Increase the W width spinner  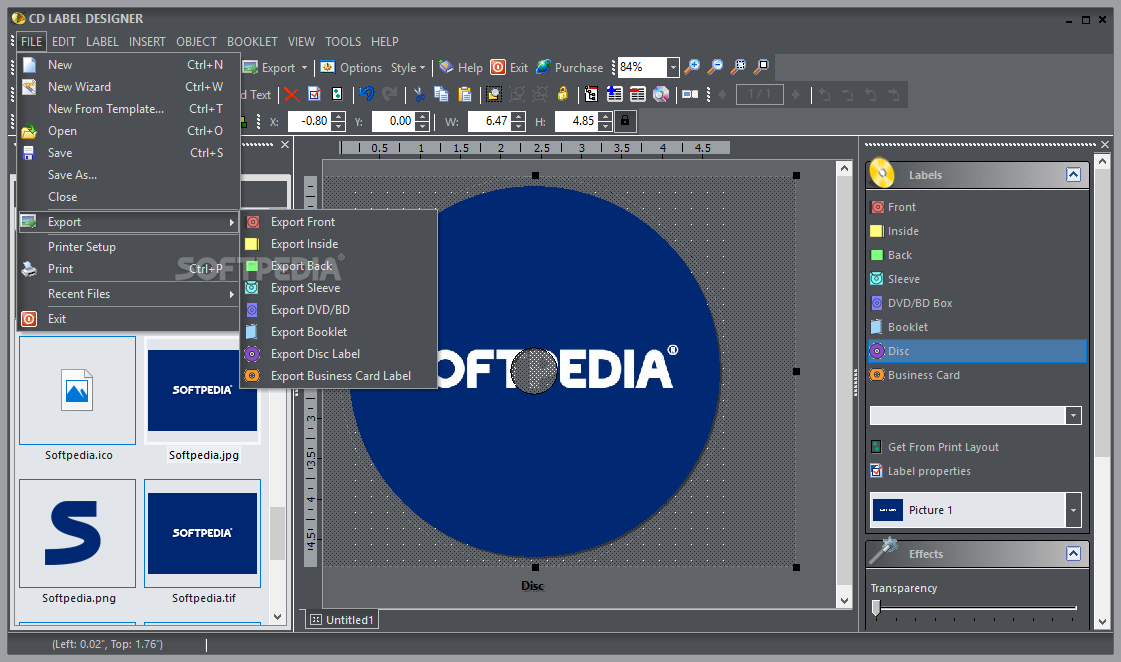[518, 117]
